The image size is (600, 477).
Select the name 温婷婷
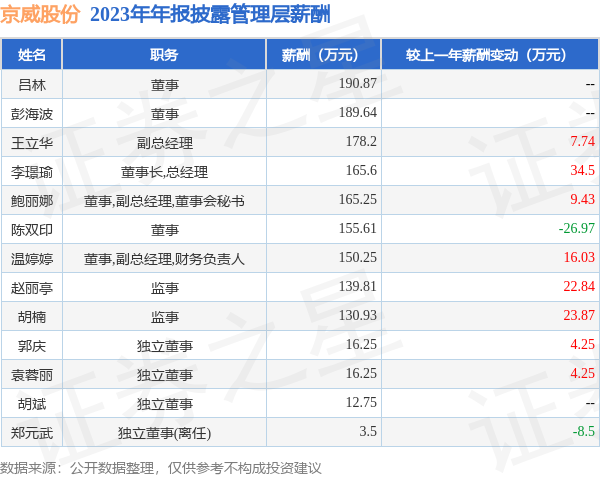[x=32, y=259]
